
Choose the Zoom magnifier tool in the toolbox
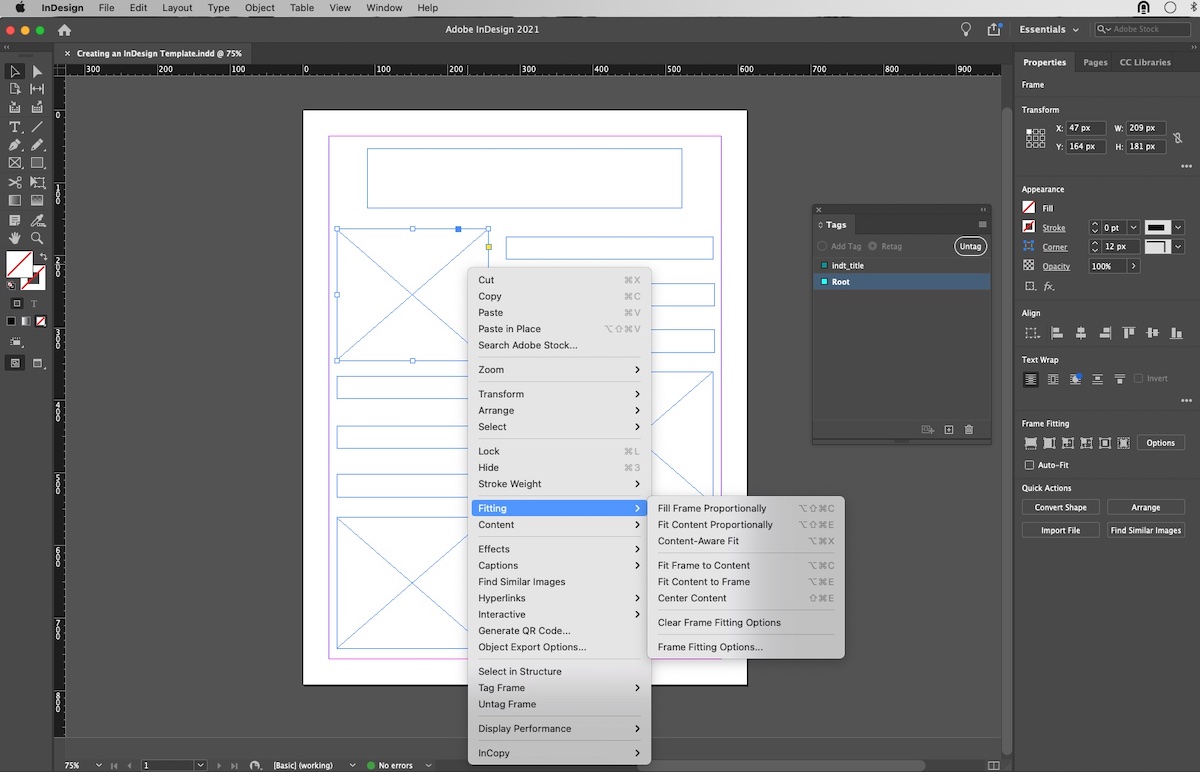click(37, 238)
